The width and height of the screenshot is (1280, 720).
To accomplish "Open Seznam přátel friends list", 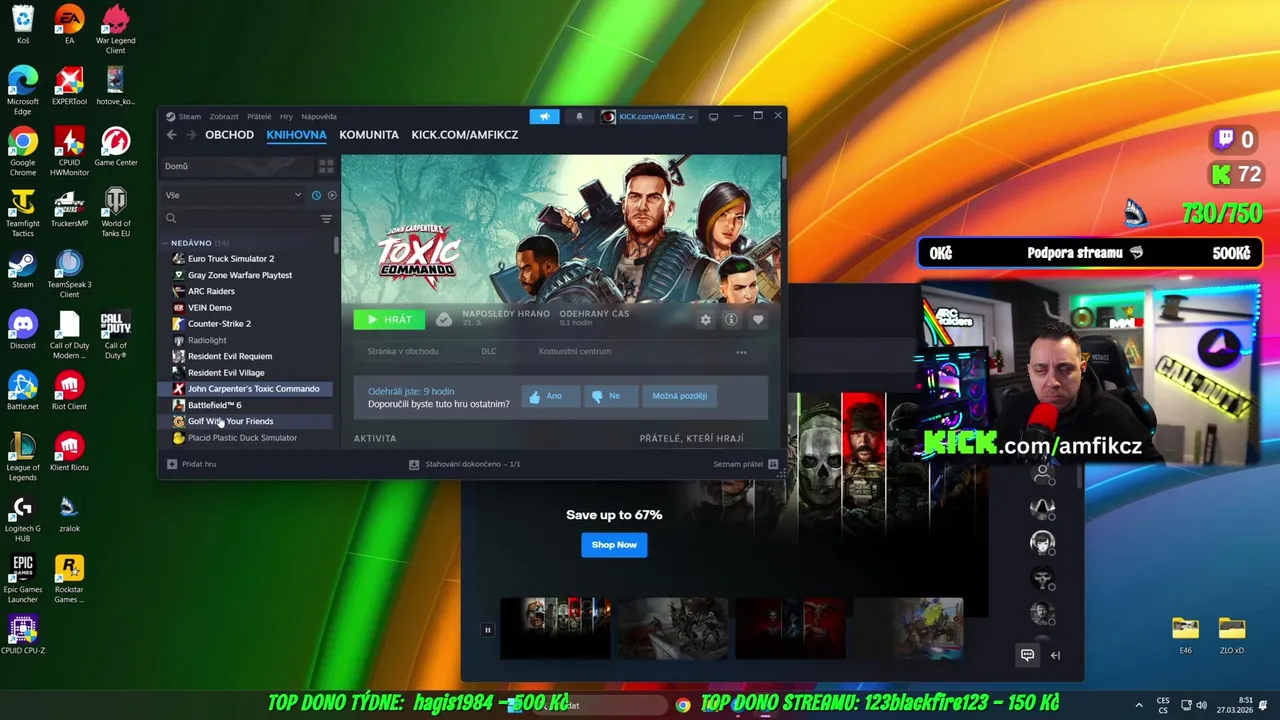I will [745, 464].
